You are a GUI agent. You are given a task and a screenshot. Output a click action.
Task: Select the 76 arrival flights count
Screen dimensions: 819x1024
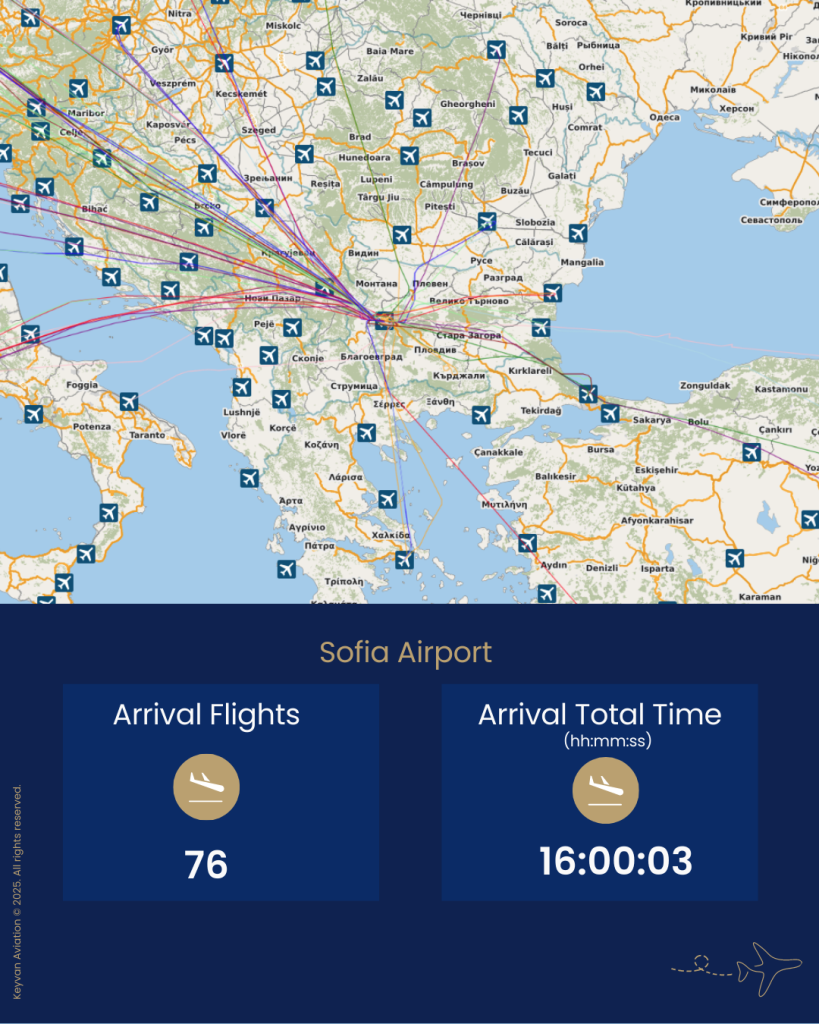click(x=206, y=865)
